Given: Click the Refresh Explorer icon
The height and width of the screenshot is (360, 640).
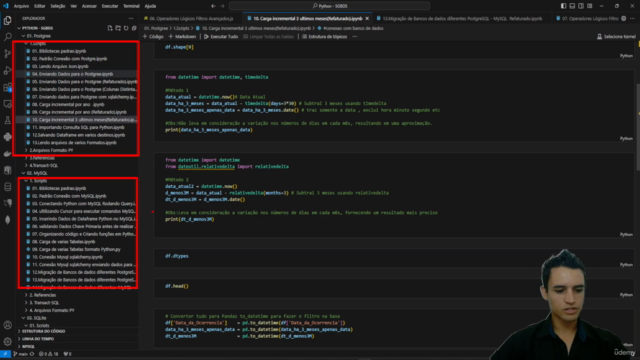Looking at the screenshot, I should tap(126, 28).
